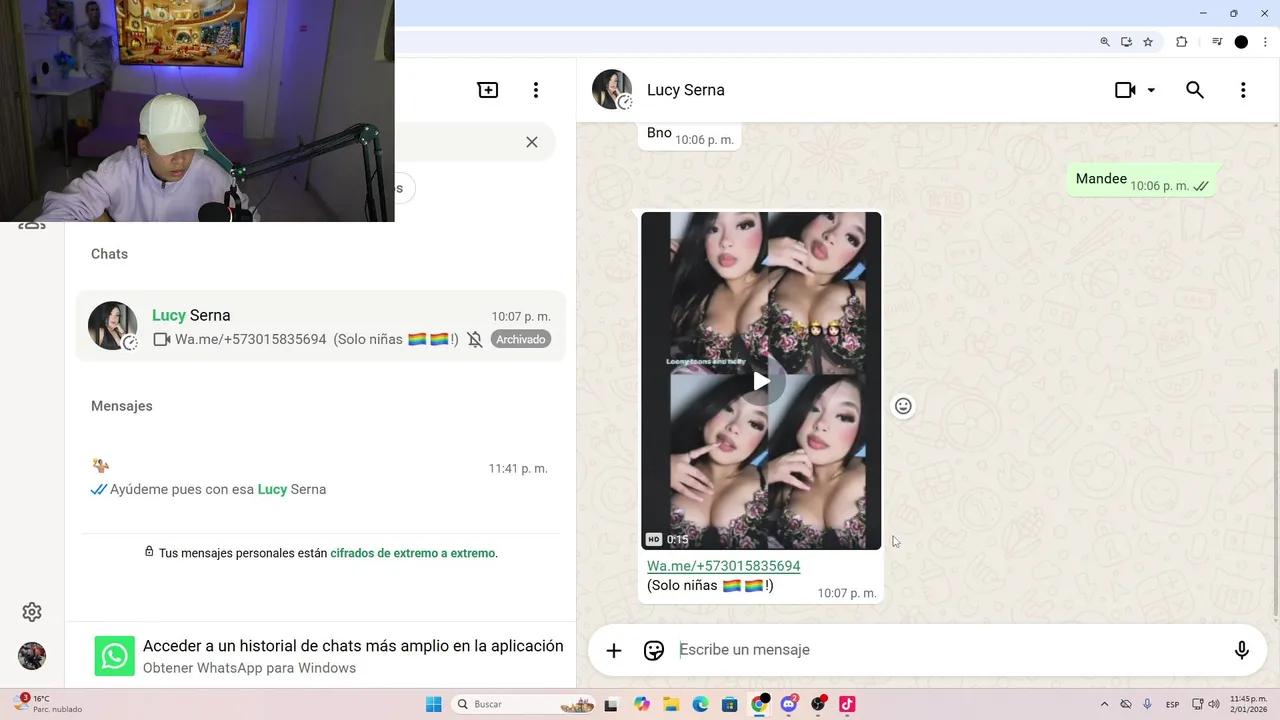The image size is (1280, 720).
Task: Click the Archivado badge on the Lucy Serna chat
Action: coord(521,339)
